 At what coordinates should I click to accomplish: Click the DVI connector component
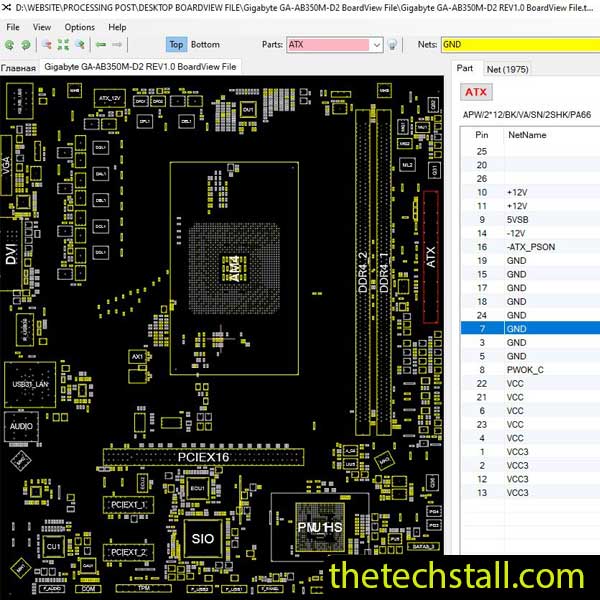(11, 254)
